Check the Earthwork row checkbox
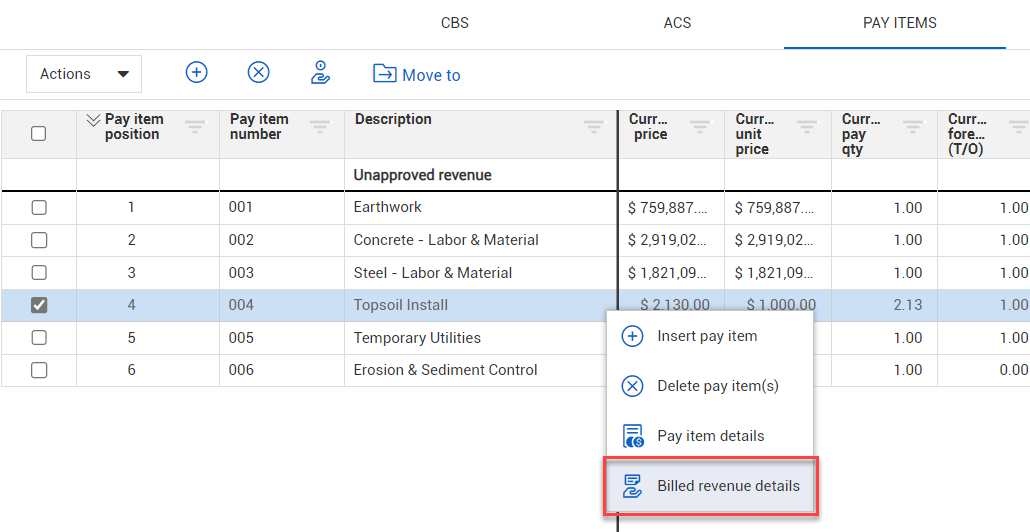1030x532 pixels. tap(39, 208)
